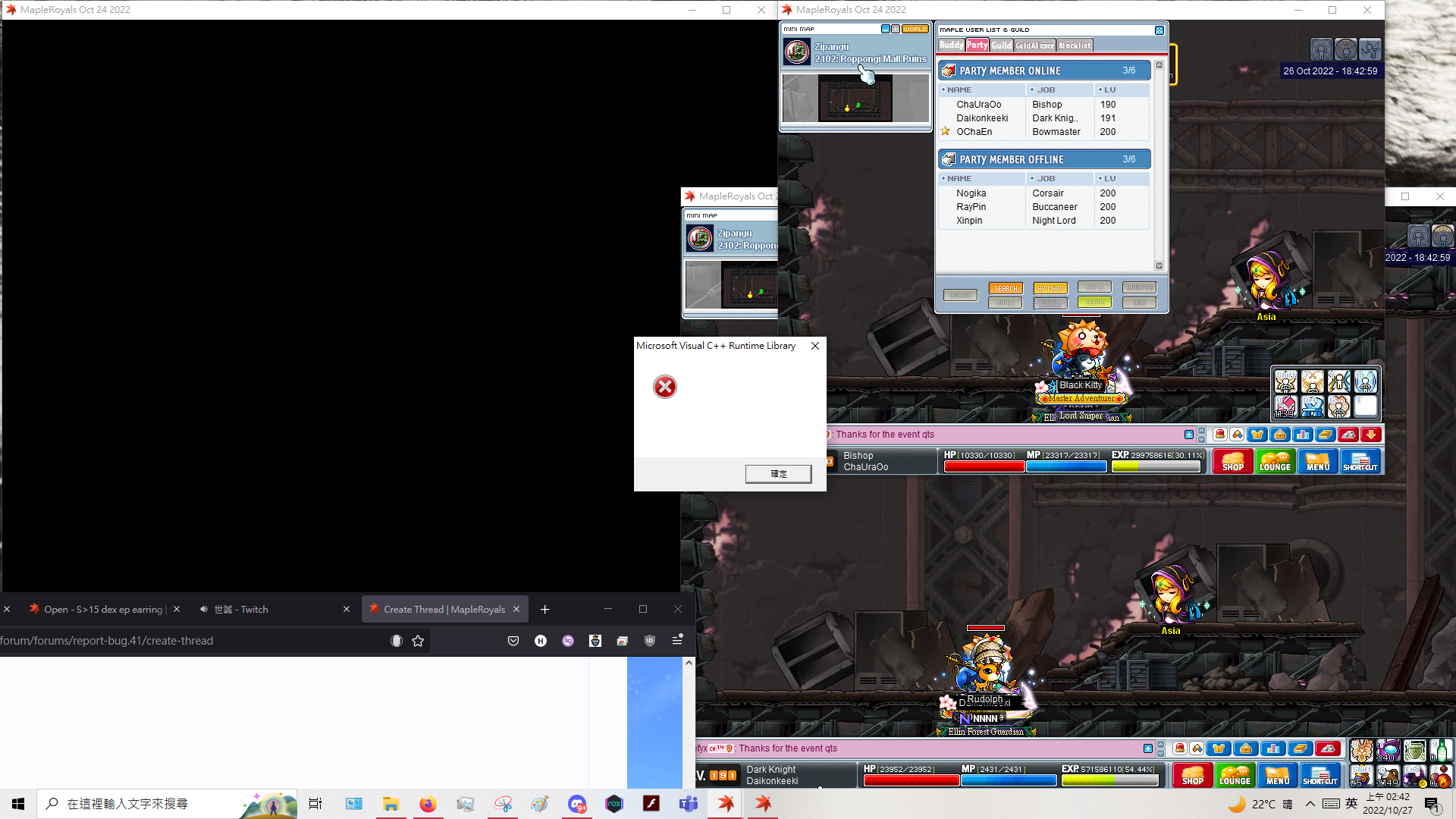
Task: Click the LEAVE party button
Action: pos(1094,303)
